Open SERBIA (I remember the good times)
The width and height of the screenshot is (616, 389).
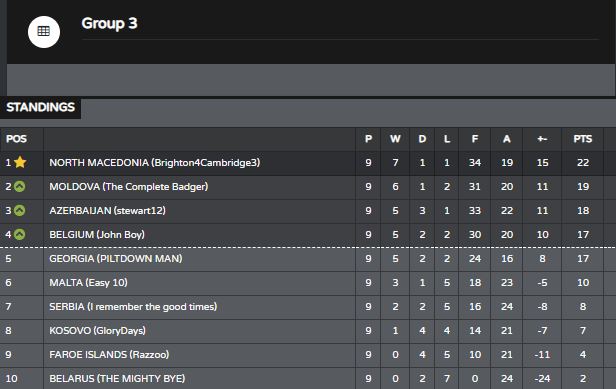click(133, 306)
